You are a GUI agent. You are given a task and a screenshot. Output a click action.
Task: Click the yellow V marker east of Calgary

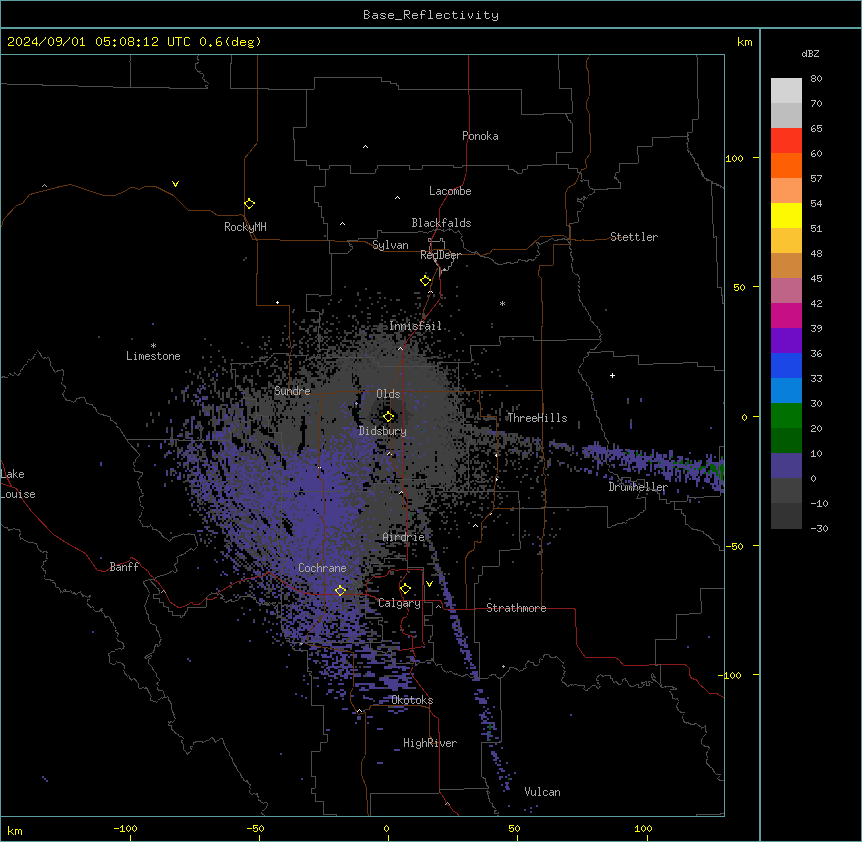(429, 584)
